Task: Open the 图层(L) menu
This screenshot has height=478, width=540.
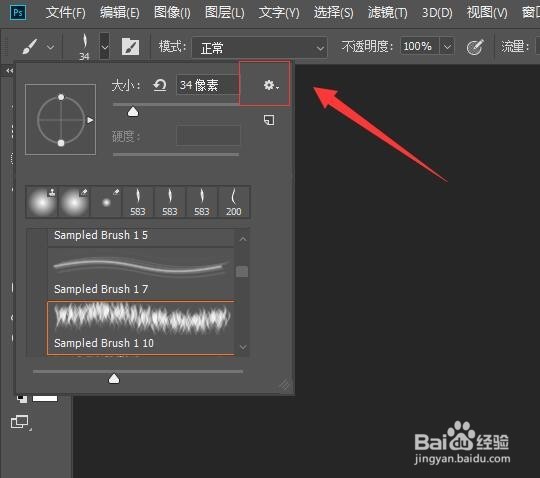Action: point(224,13)
